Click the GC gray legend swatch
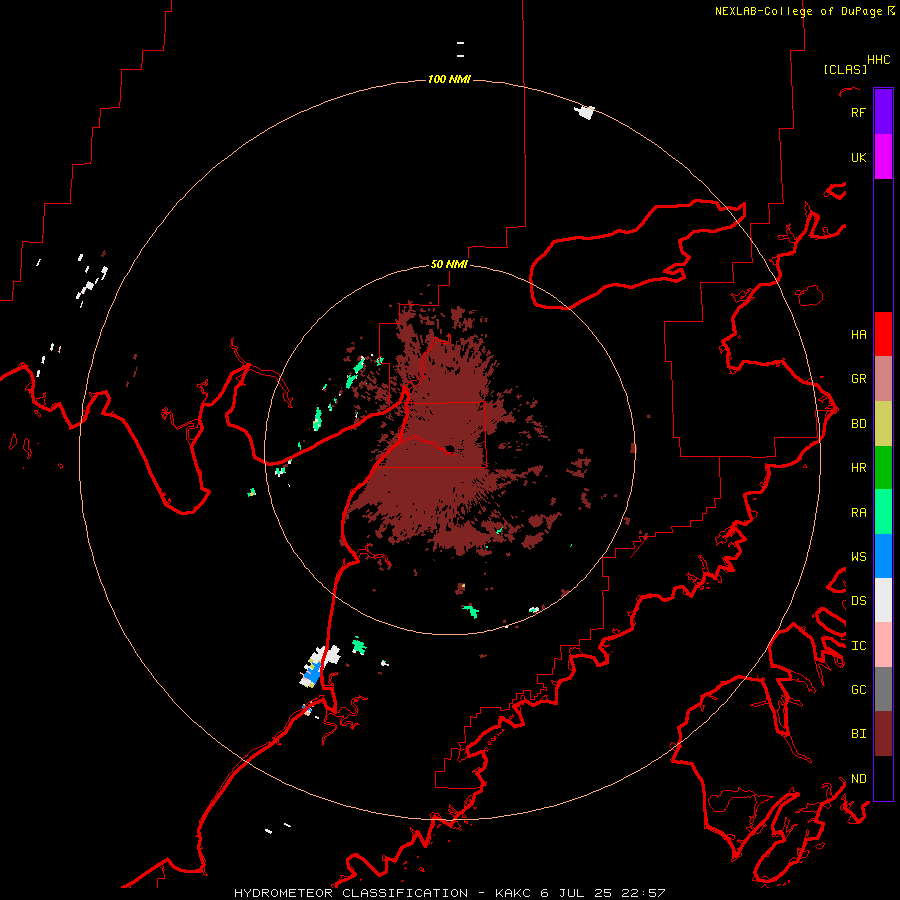The height and width of the screenshot is (900, 900). (x=883, y=689)
